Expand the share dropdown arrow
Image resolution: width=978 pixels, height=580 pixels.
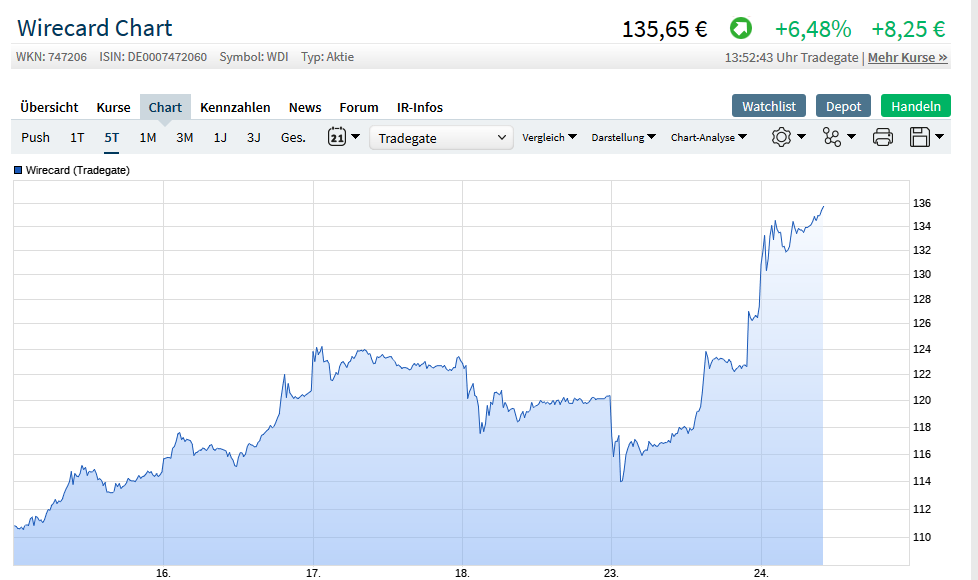851,136
